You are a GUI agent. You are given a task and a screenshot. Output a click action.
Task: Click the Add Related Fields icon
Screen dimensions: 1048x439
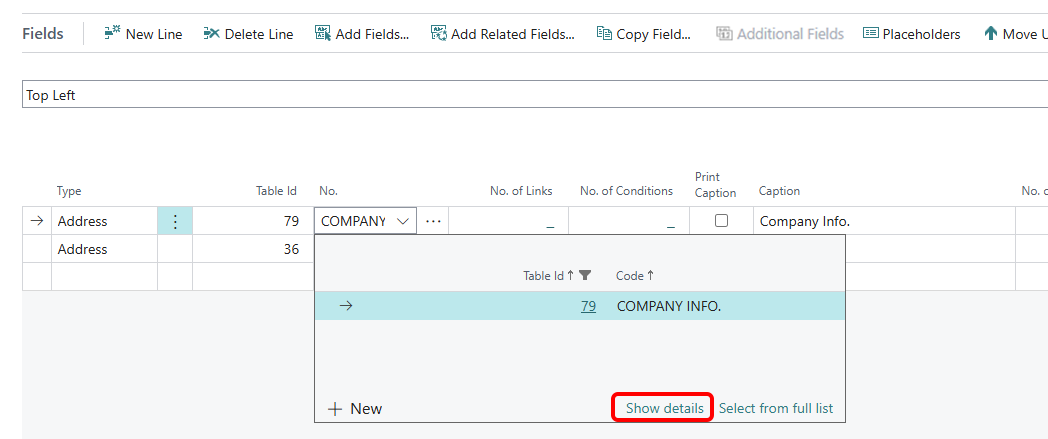click(438, 34)
